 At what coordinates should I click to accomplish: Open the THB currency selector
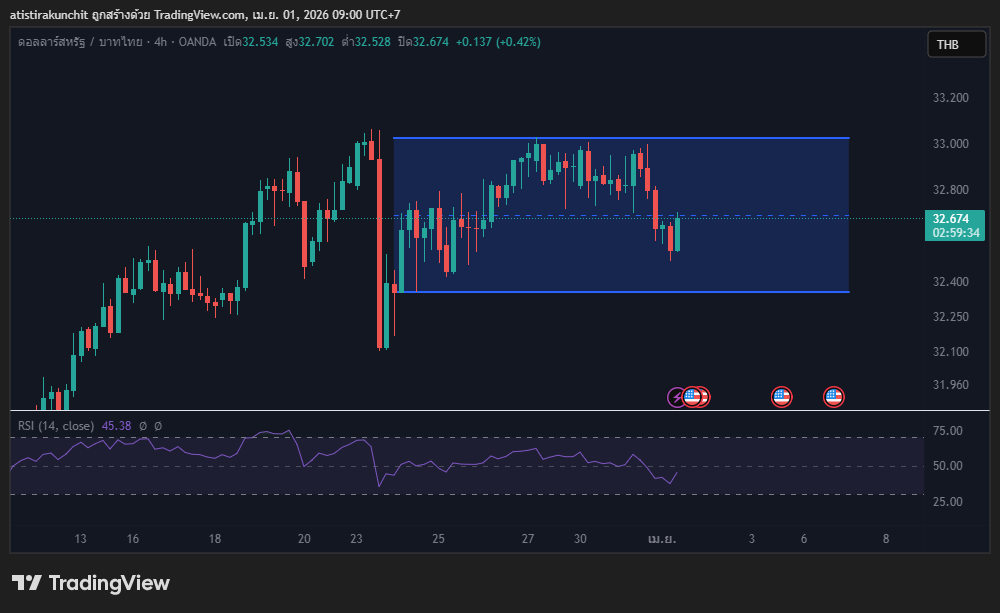(x=947, y=44)
